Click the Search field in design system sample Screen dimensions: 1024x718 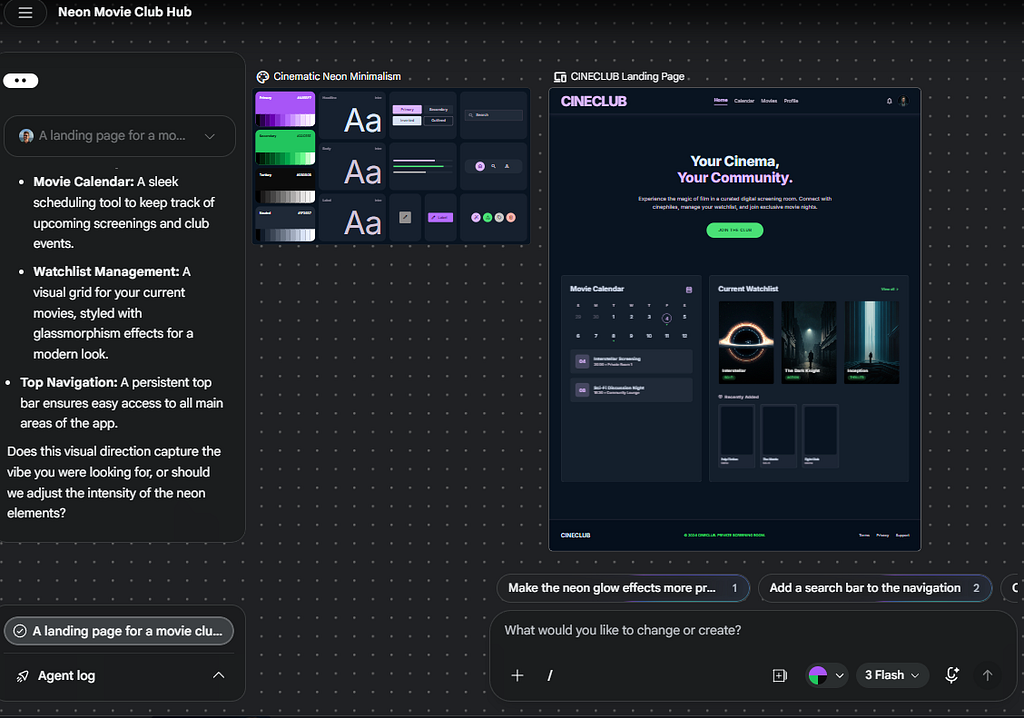(x=494, y=115)
